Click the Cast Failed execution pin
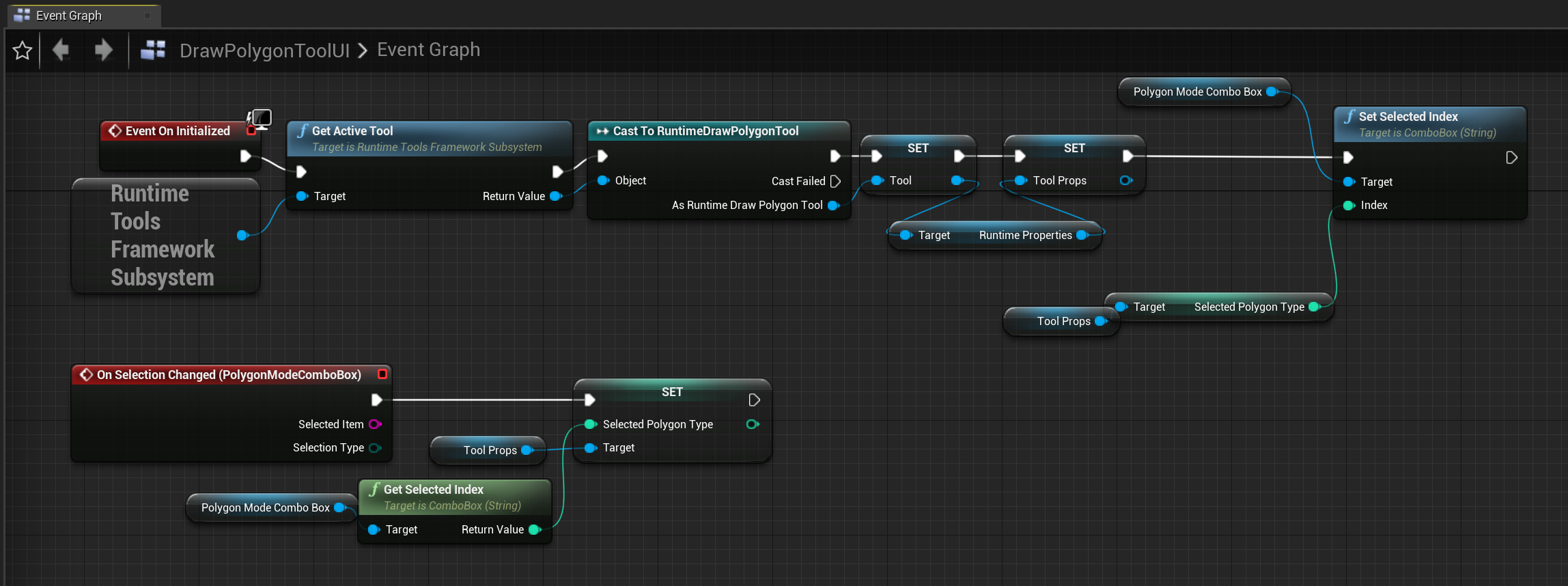 835,181
